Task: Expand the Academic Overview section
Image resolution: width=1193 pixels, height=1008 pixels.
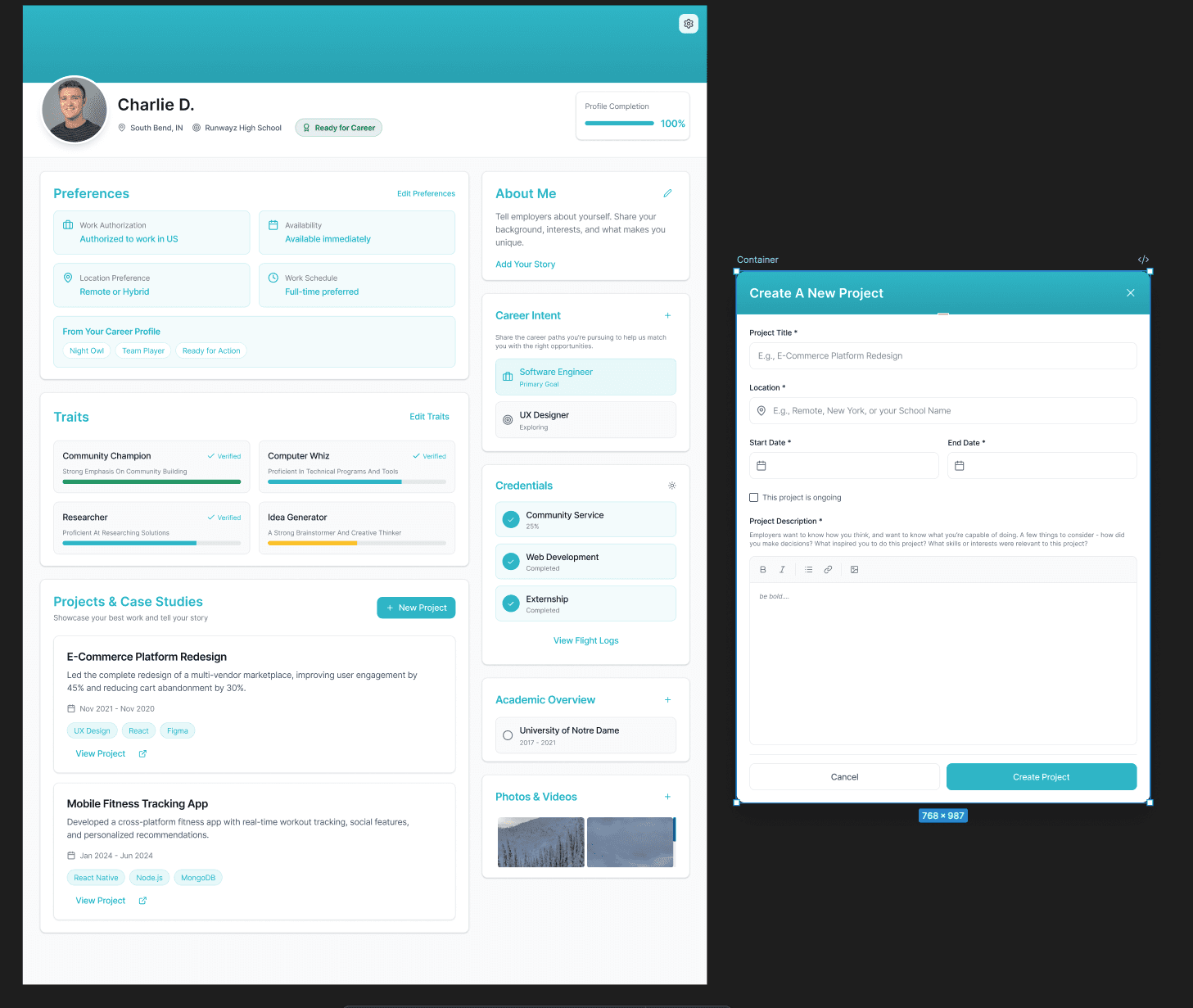Action: click(668, 699)
